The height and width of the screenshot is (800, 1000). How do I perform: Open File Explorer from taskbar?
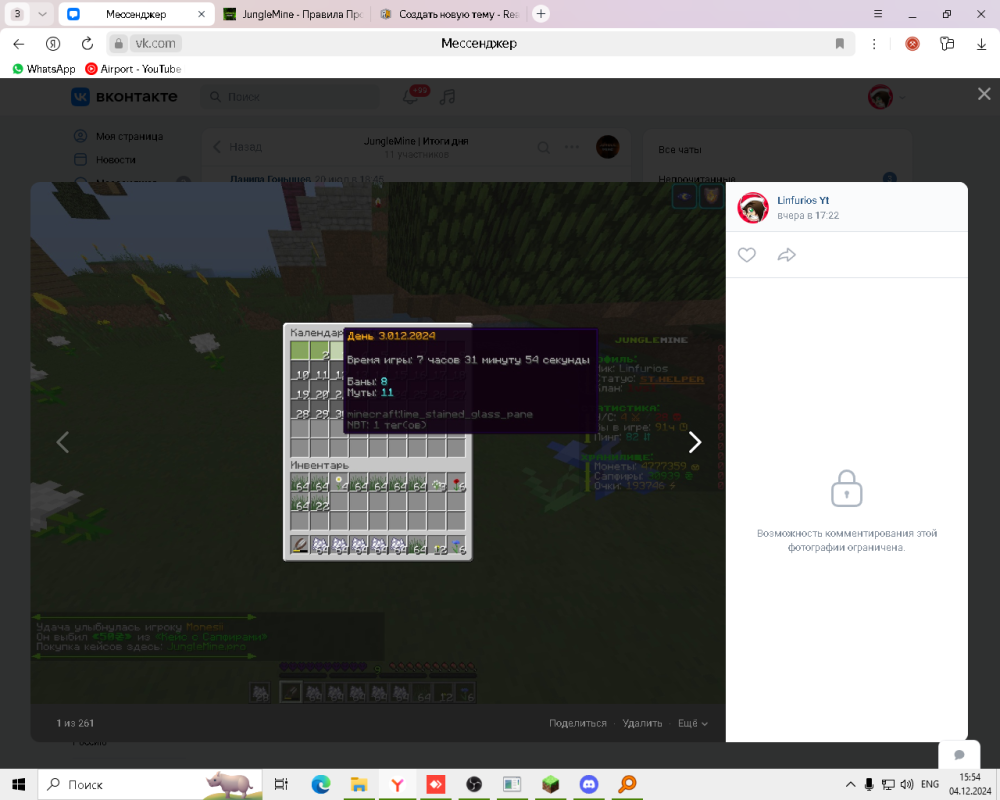[x=358, y=784]
